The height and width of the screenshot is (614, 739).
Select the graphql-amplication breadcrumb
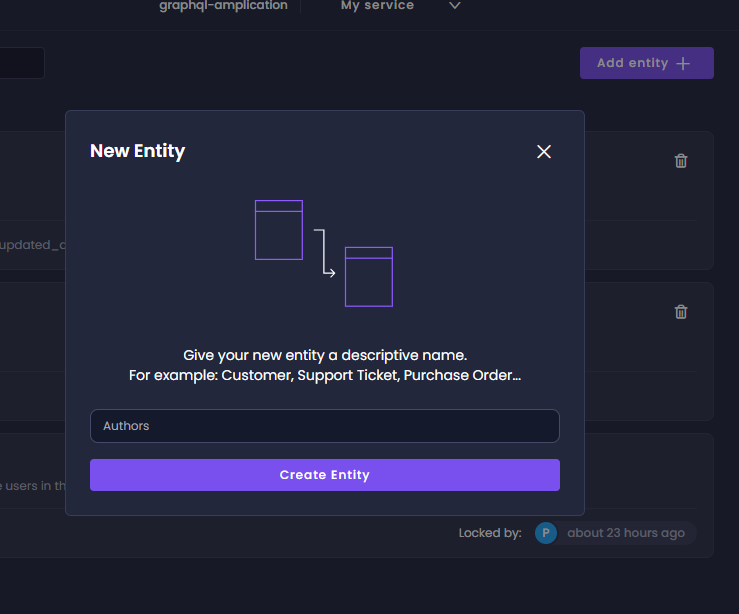click(223, 6)
